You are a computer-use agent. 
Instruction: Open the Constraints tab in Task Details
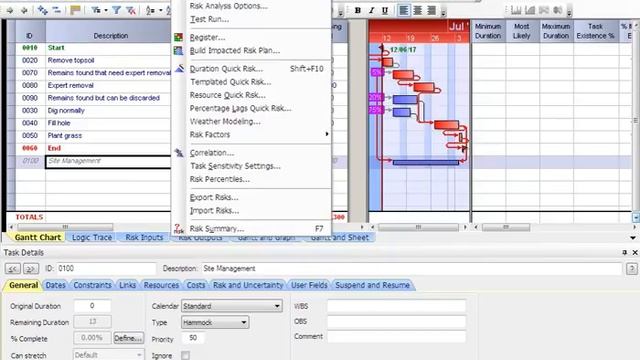(x=92, y=285)
